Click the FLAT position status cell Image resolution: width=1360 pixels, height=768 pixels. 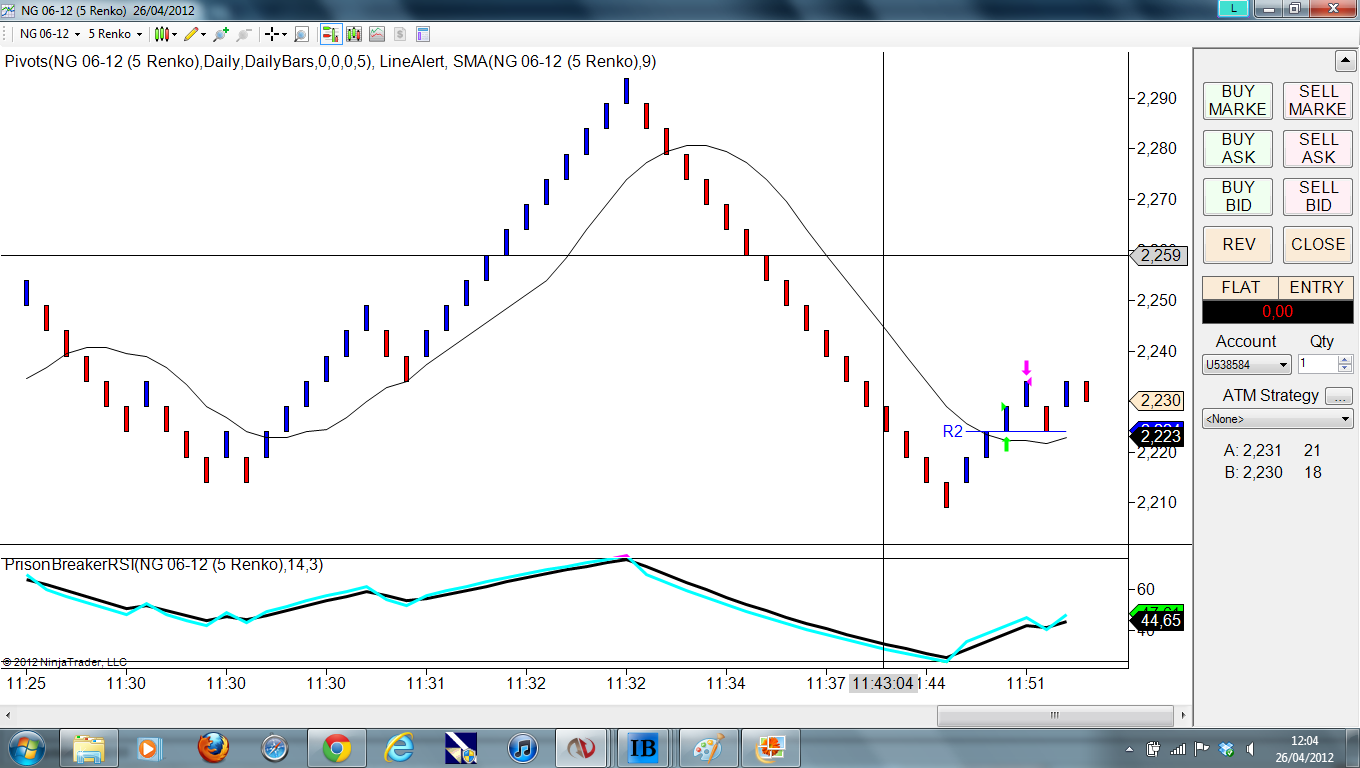(1240, 287)
